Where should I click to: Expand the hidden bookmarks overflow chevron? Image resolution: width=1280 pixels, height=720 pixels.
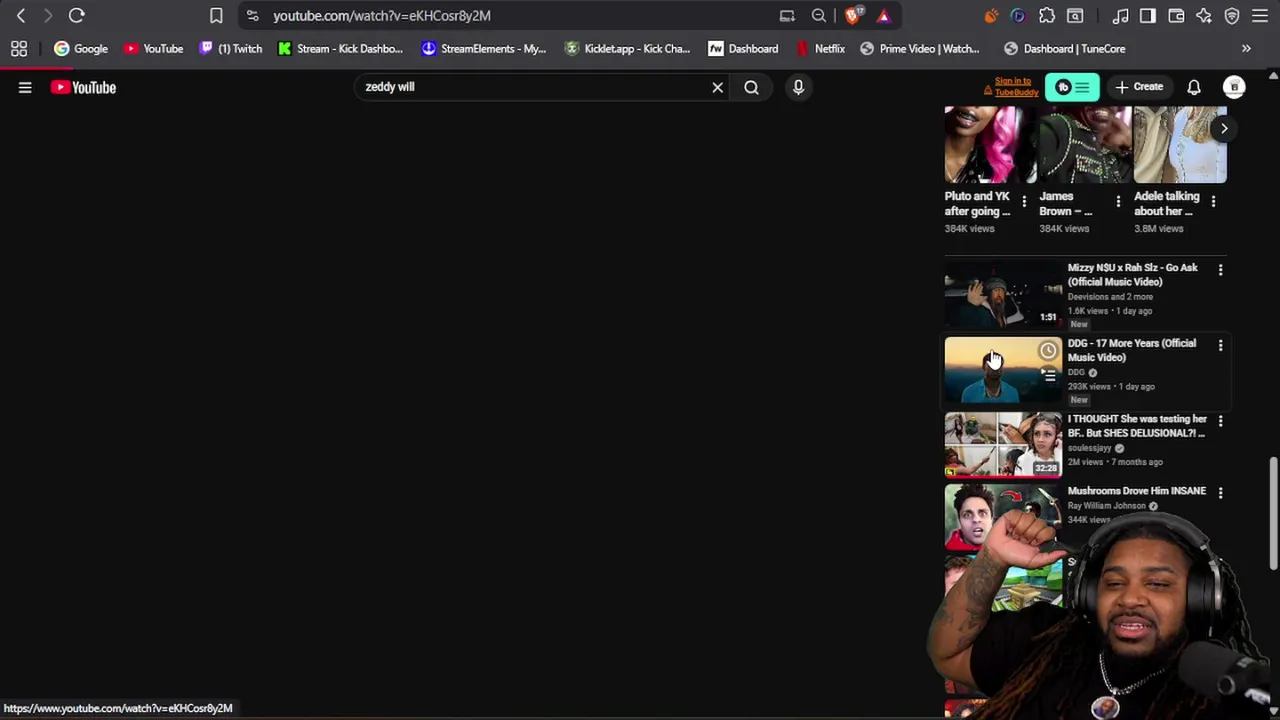[x=1246, y=48]
